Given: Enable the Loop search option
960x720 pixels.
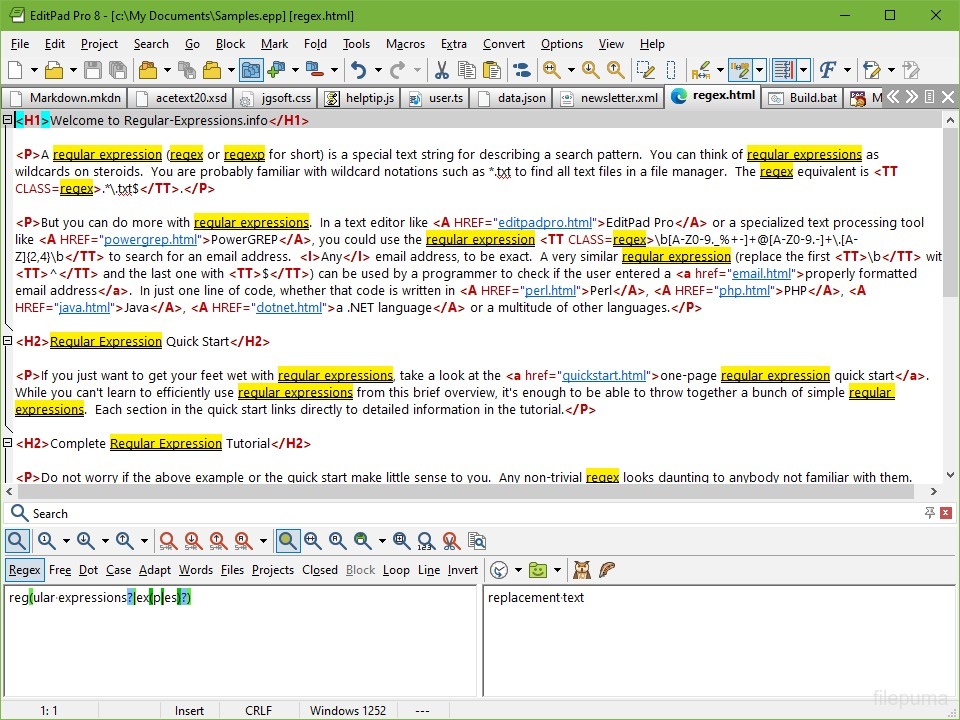Looking at the screenshot, I should click(x=396, y=570).
